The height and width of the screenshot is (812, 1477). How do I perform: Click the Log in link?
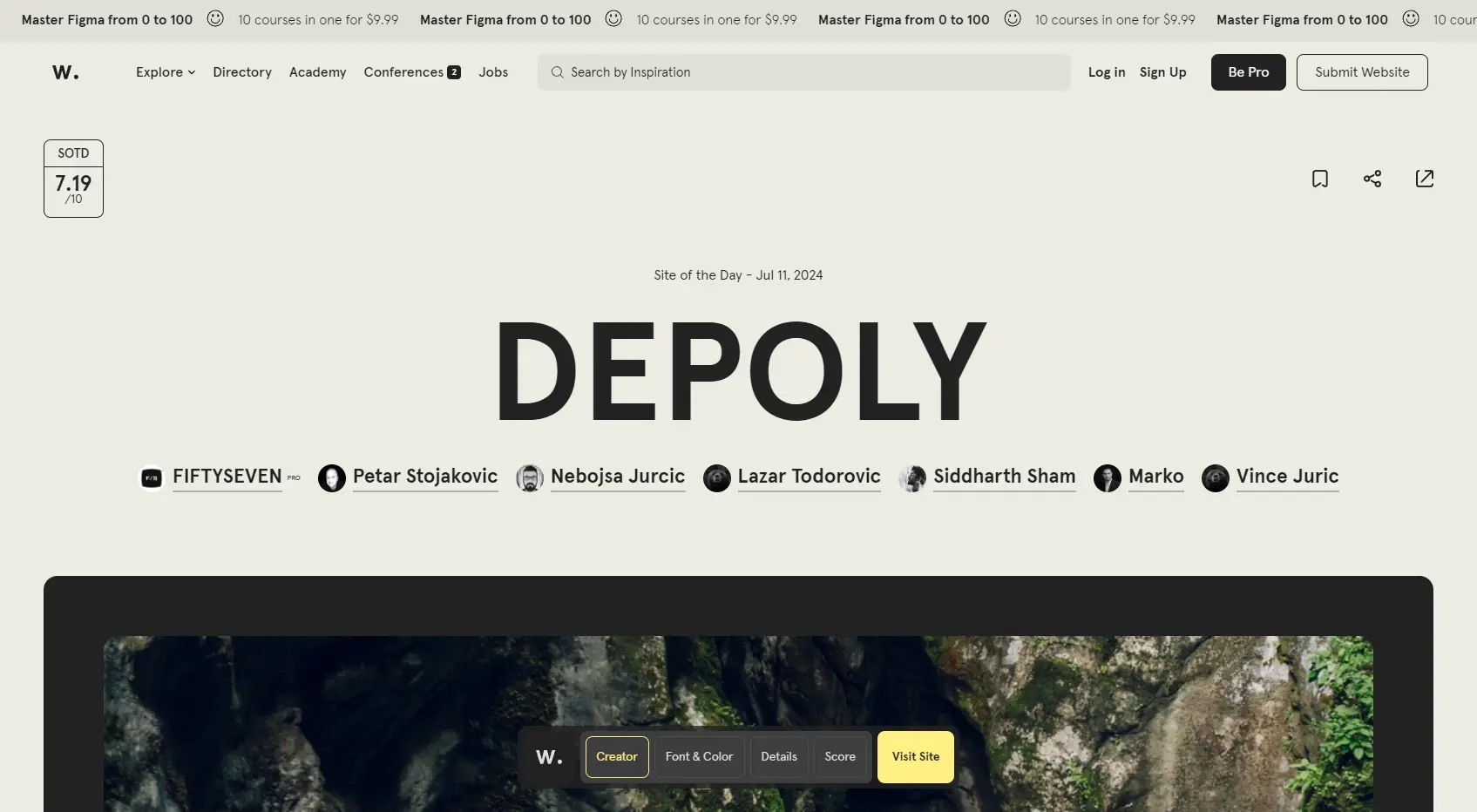[x=1107, y=72]
